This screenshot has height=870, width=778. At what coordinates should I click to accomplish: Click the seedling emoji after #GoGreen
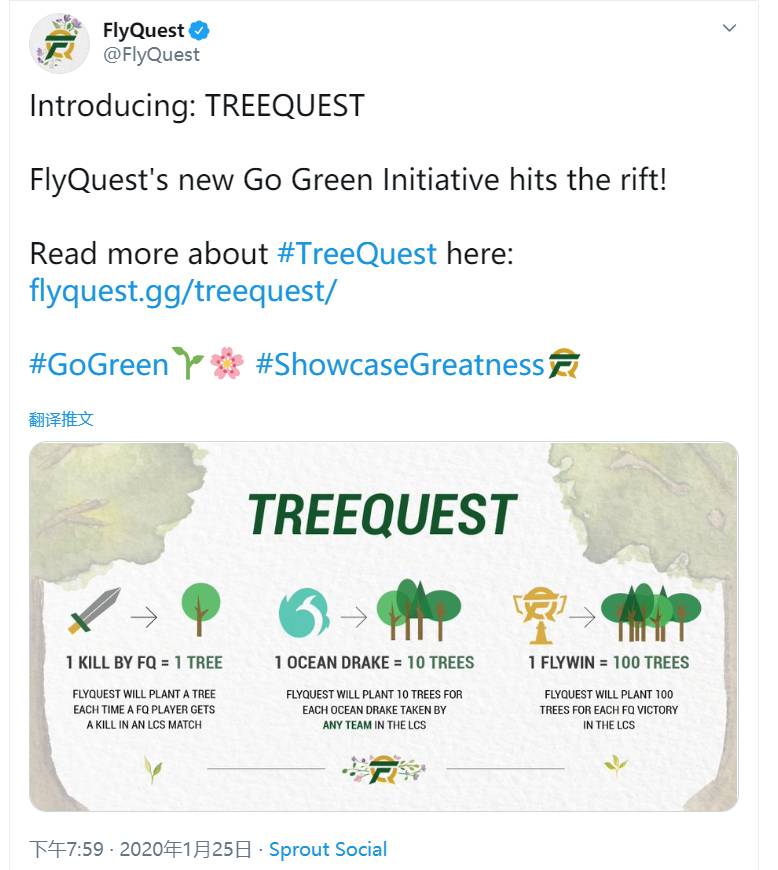click(x=188, y=365)
